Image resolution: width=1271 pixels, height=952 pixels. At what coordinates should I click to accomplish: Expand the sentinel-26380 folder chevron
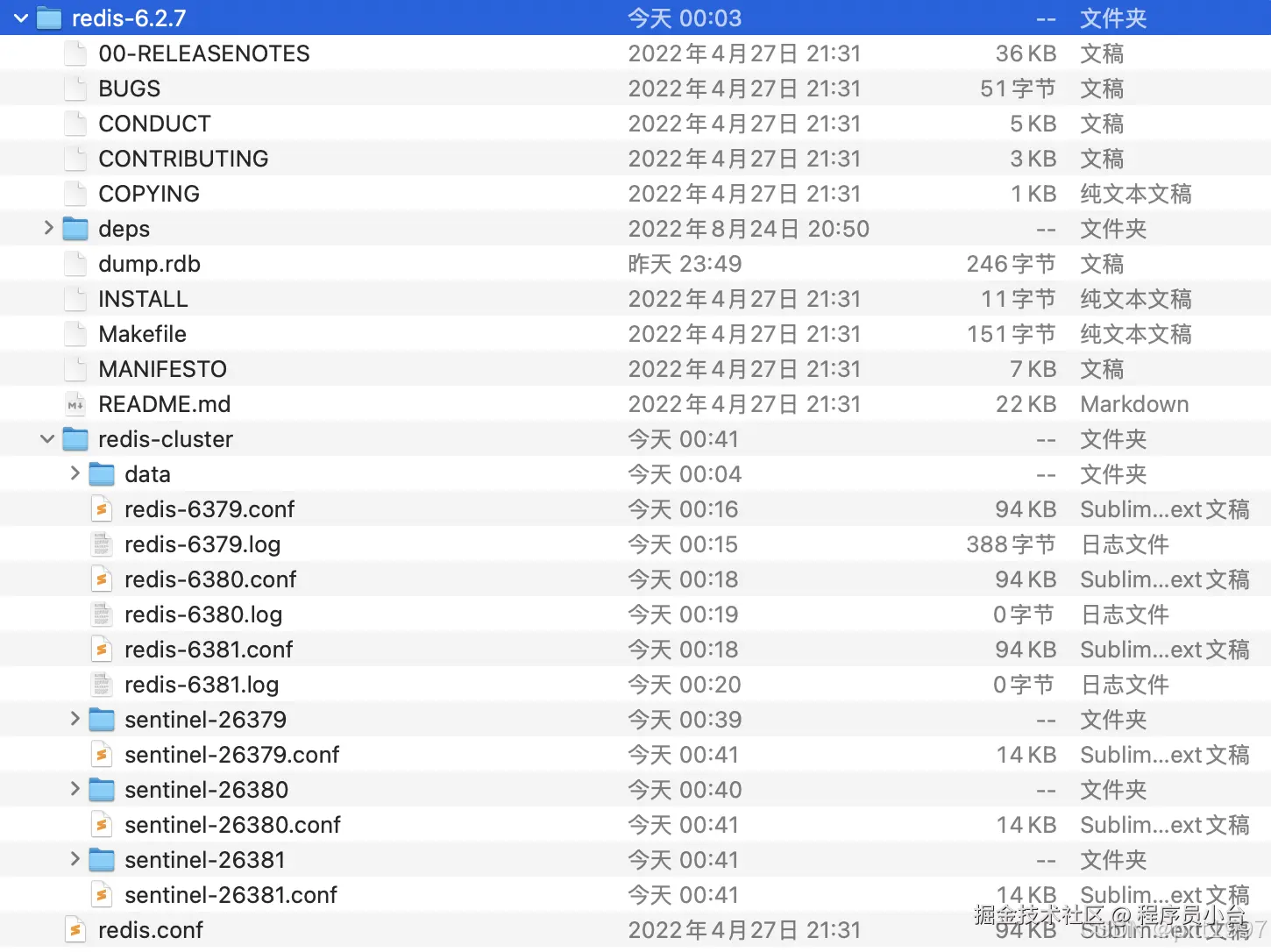click(75, 789)
